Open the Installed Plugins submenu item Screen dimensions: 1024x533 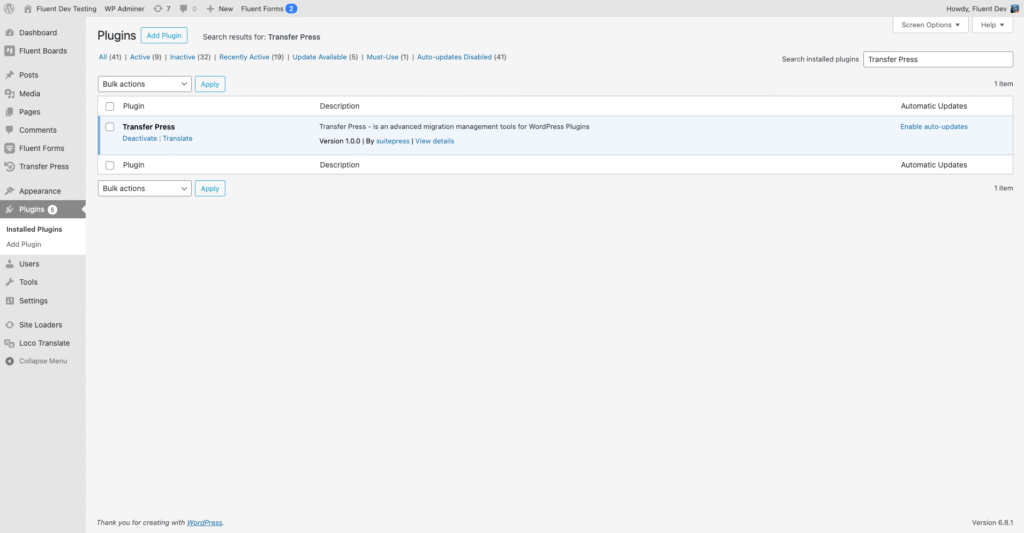(x=34, y=229)
